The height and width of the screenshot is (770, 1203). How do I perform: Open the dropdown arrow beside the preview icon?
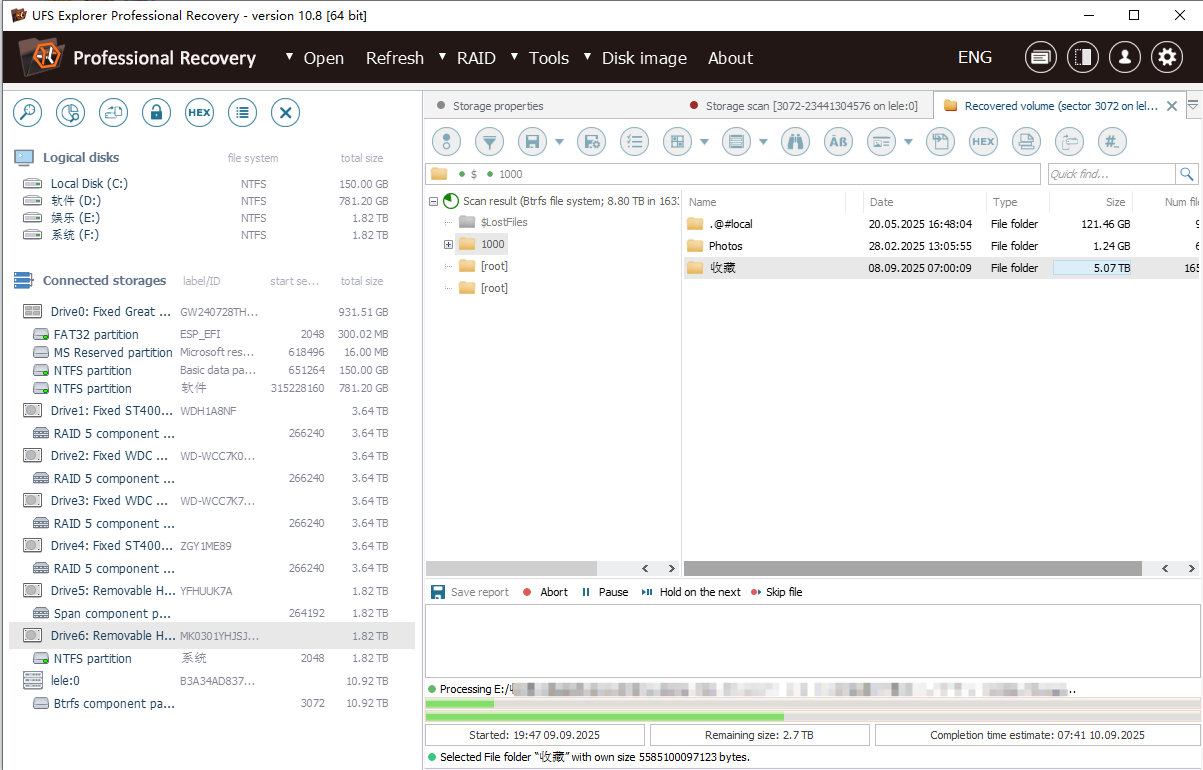coord(908,142)
